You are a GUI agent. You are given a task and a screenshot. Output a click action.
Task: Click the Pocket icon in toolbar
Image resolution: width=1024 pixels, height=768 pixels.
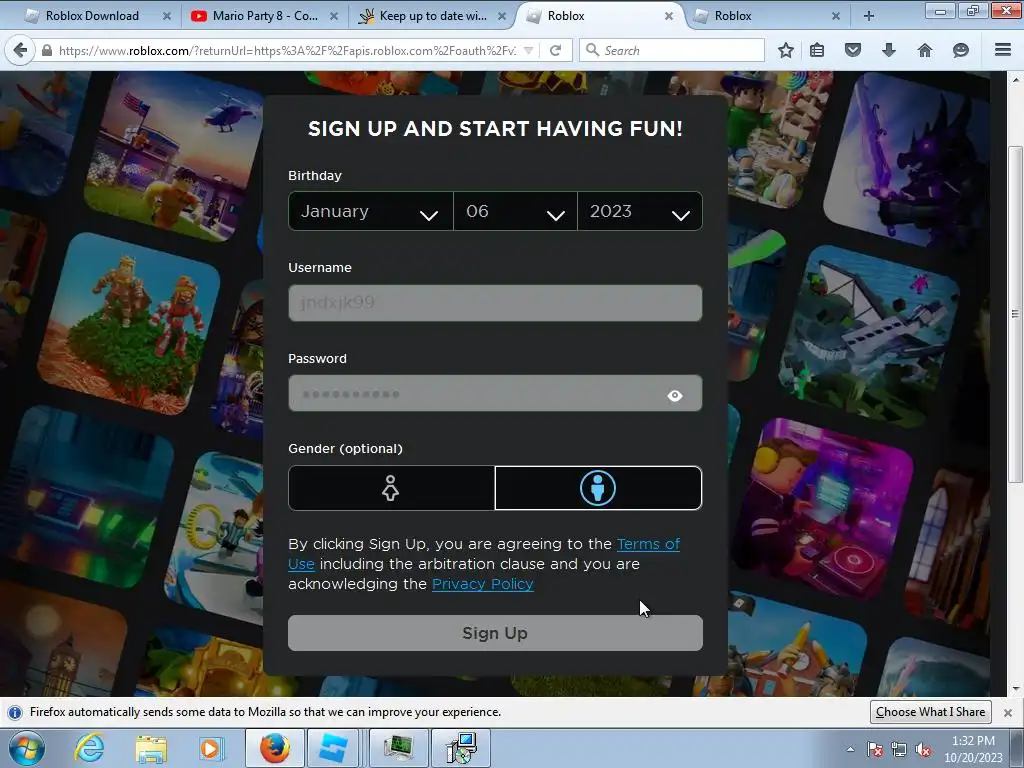(x=853, y=50)
